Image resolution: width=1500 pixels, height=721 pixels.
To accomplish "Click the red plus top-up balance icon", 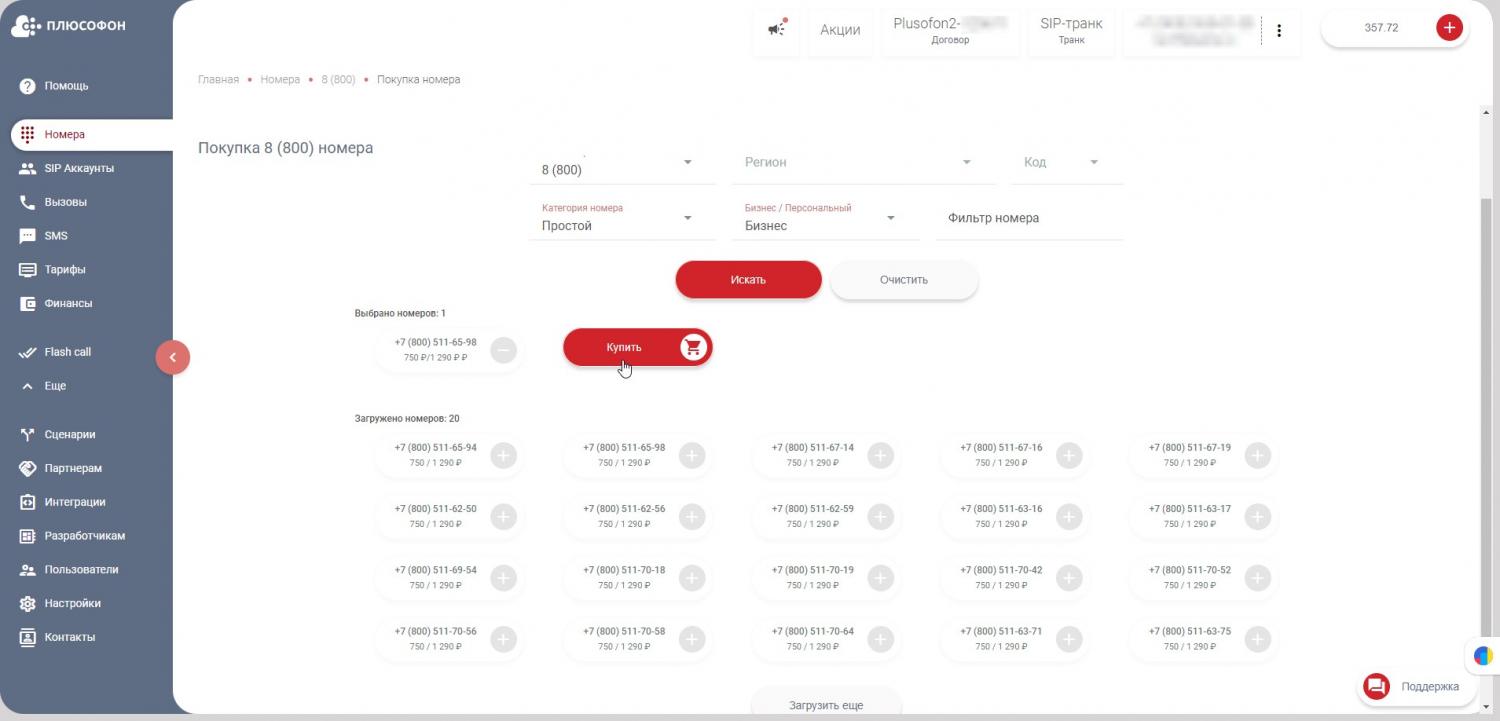I will [1448, 28].
